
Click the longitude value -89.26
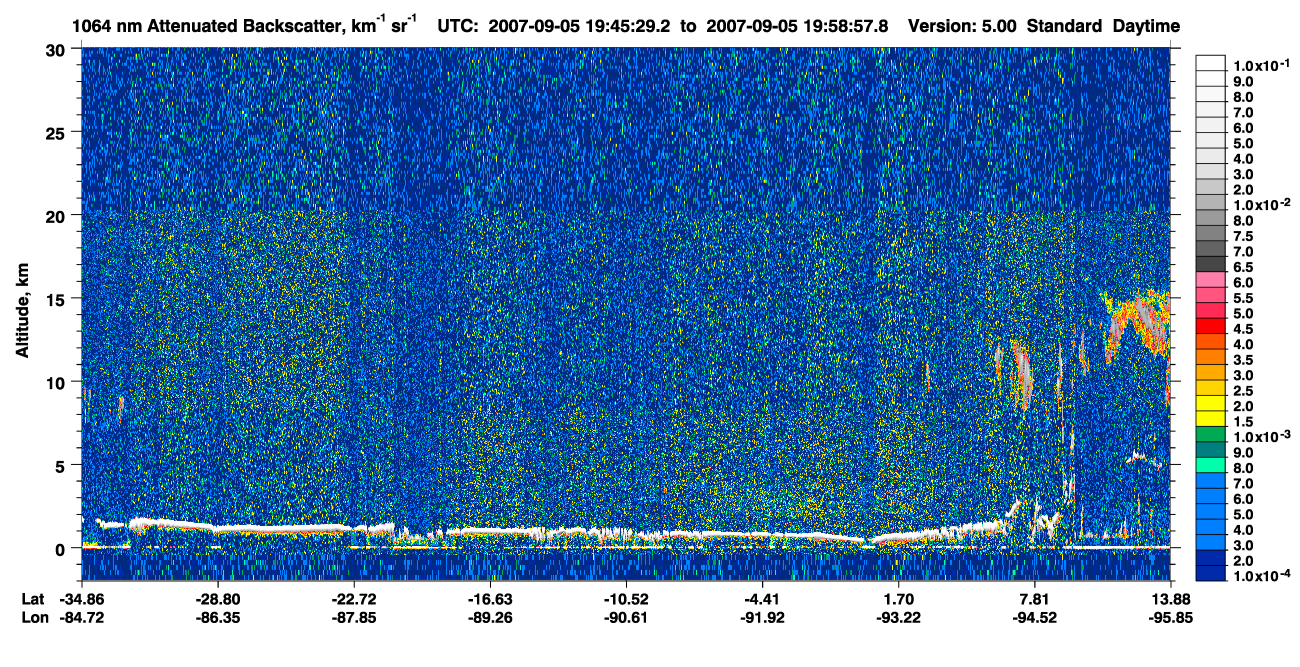click(489, 617)
